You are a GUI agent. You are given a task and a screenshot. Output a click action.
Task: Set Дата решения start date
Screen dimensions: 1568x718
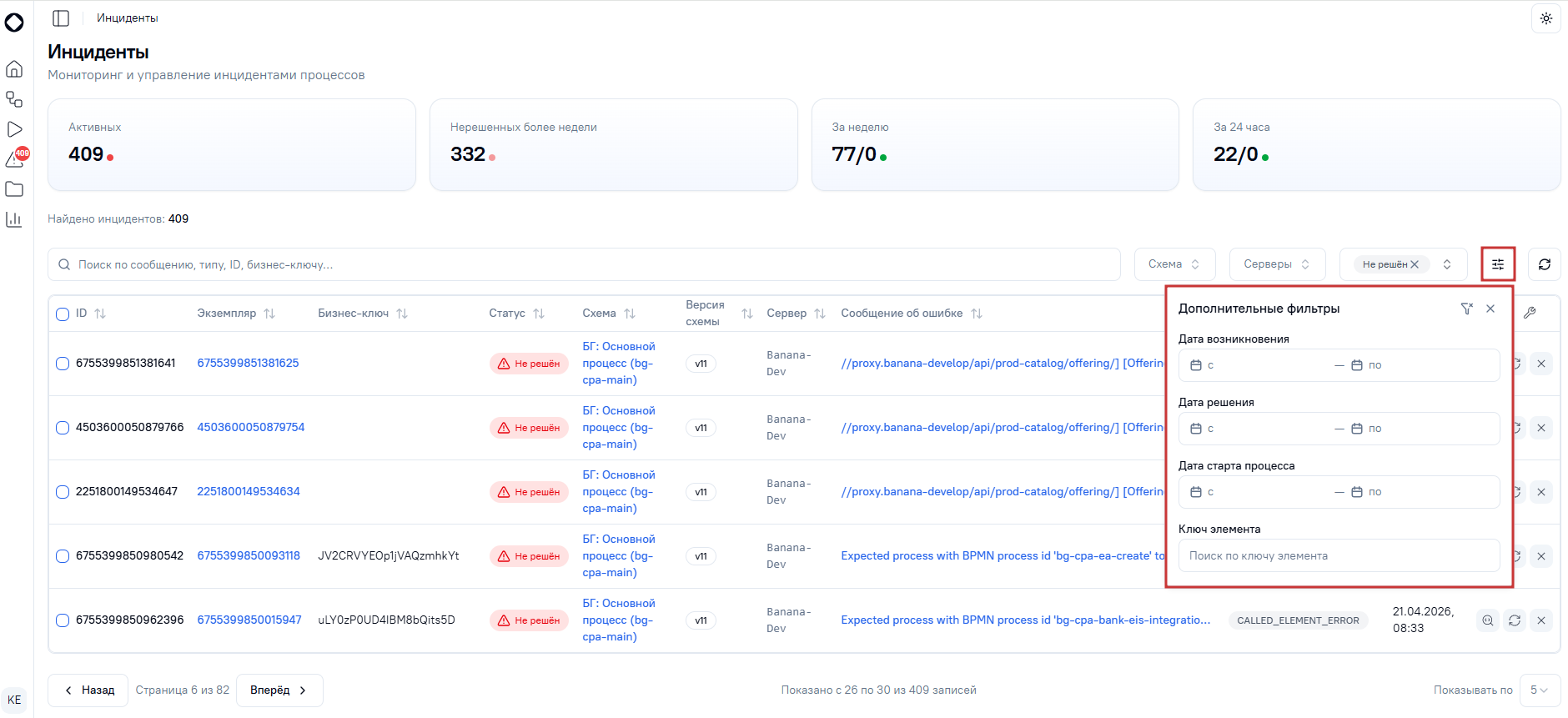pyautogui.click(x=1258, y=429)
